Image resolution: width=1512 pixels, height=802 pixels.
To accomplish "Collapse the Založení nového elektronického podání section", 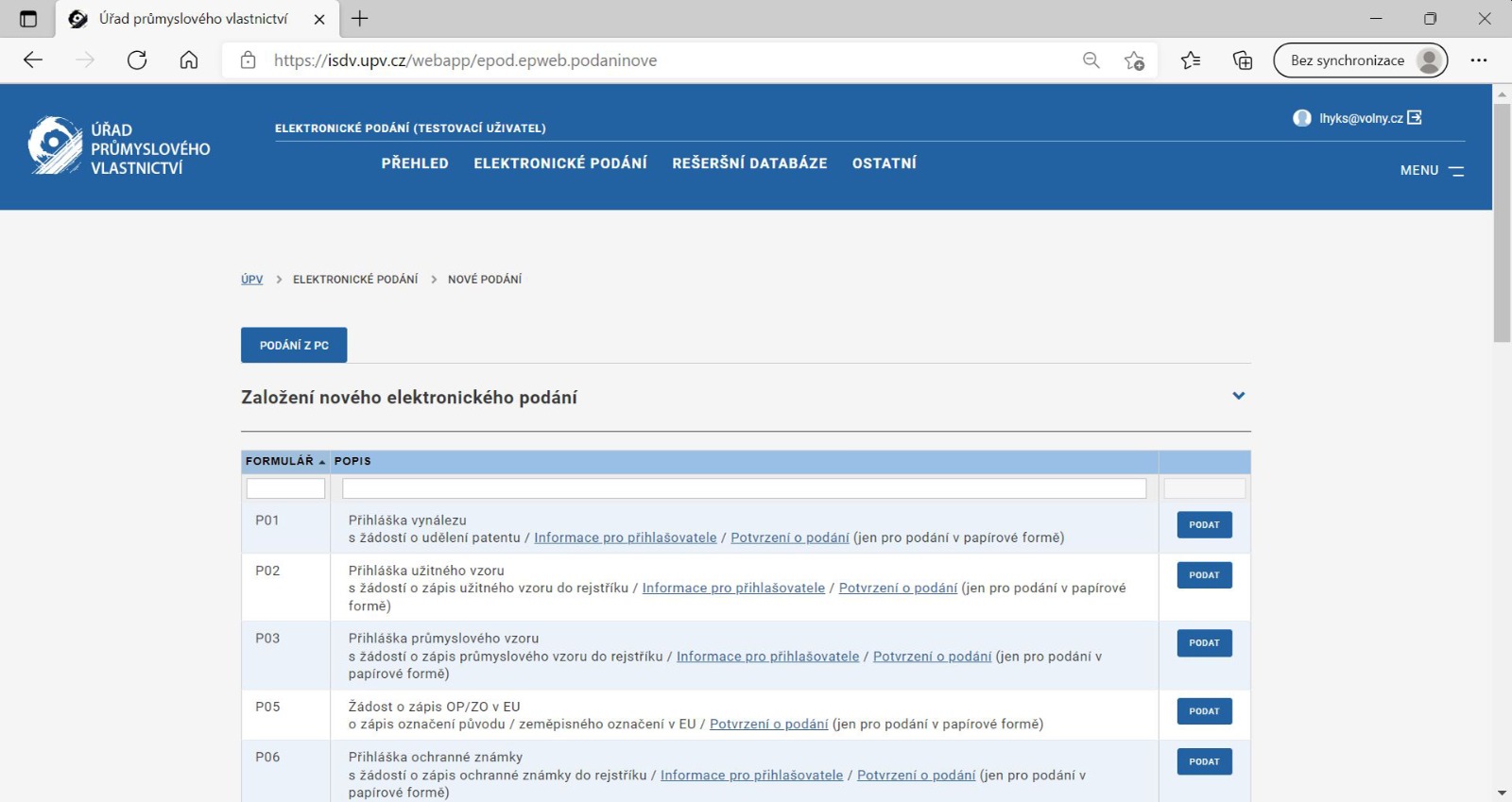I will [1238, 396].
